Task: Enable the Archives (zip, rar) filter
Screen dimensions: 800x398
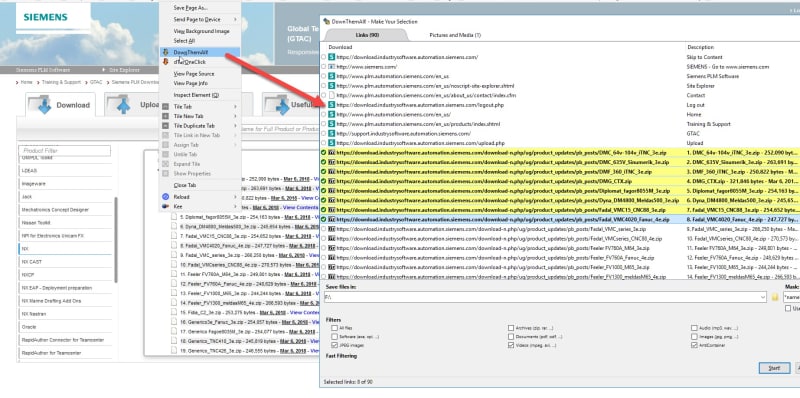Action: point(511,328)
